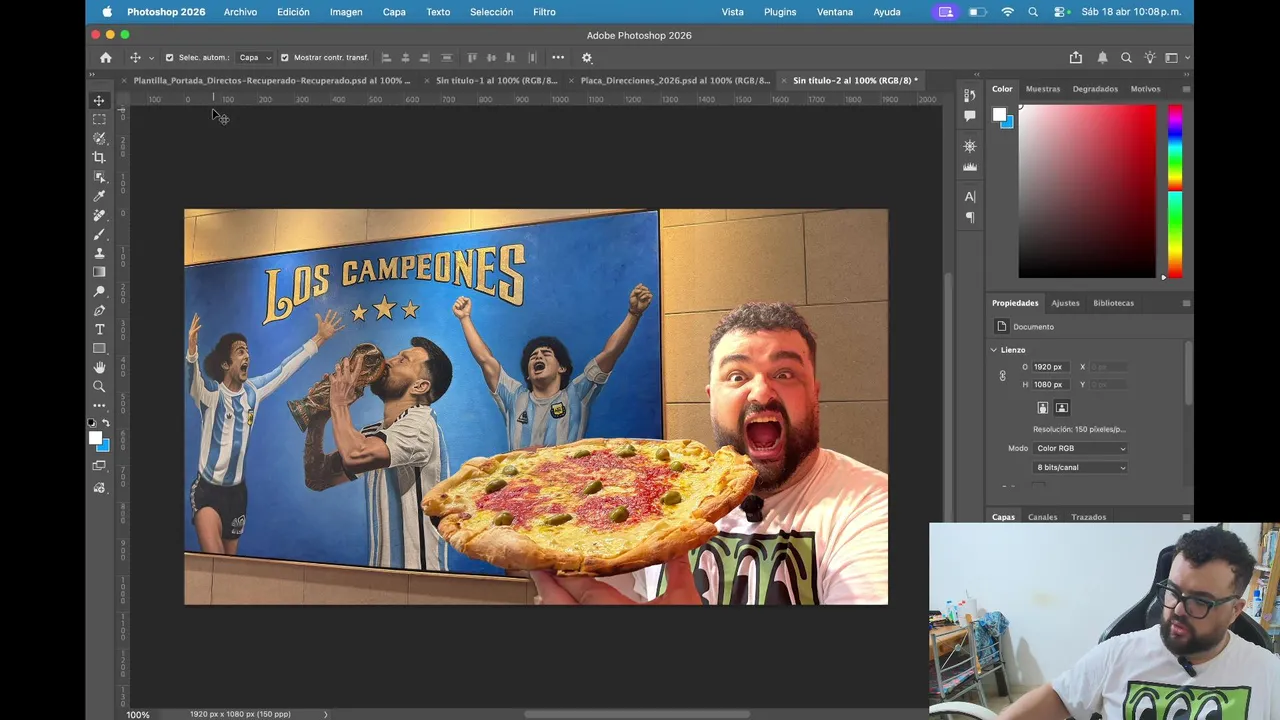Switch to the Muestras tab
This screenshot has height=720, width=1280.
pos(1043,89)
